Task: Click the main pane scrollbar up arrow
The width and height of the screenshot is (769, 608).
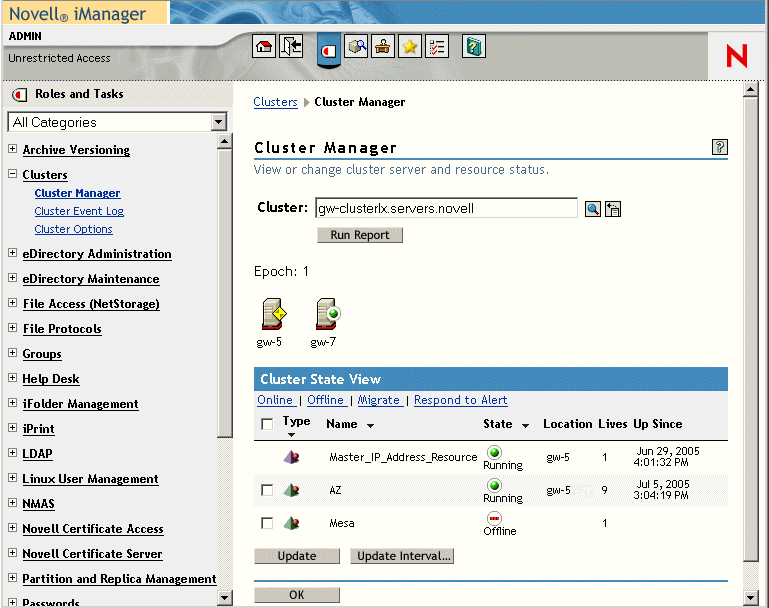Action: click(750, 90)
